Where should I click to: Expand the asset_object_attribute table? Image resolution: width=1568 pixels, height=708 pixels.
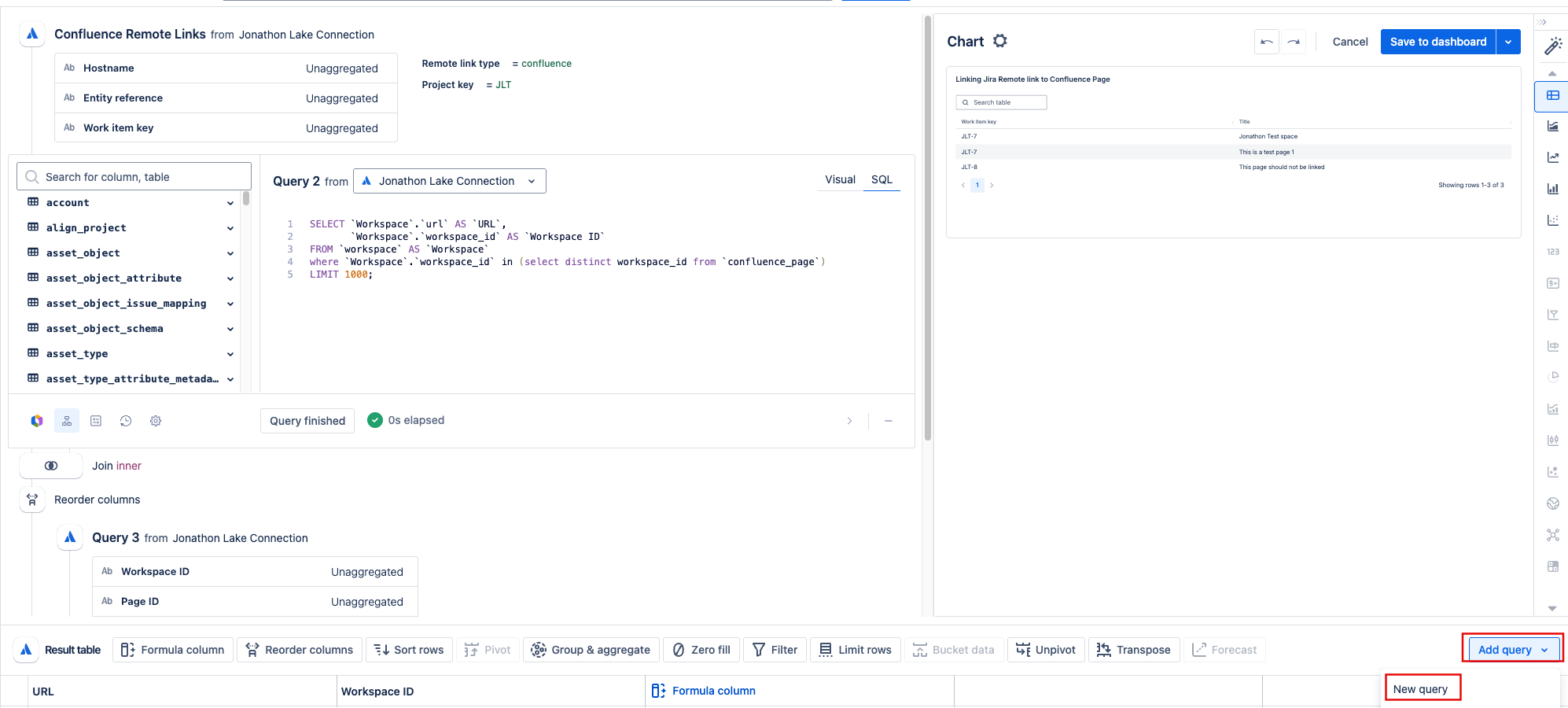[230, 278]
